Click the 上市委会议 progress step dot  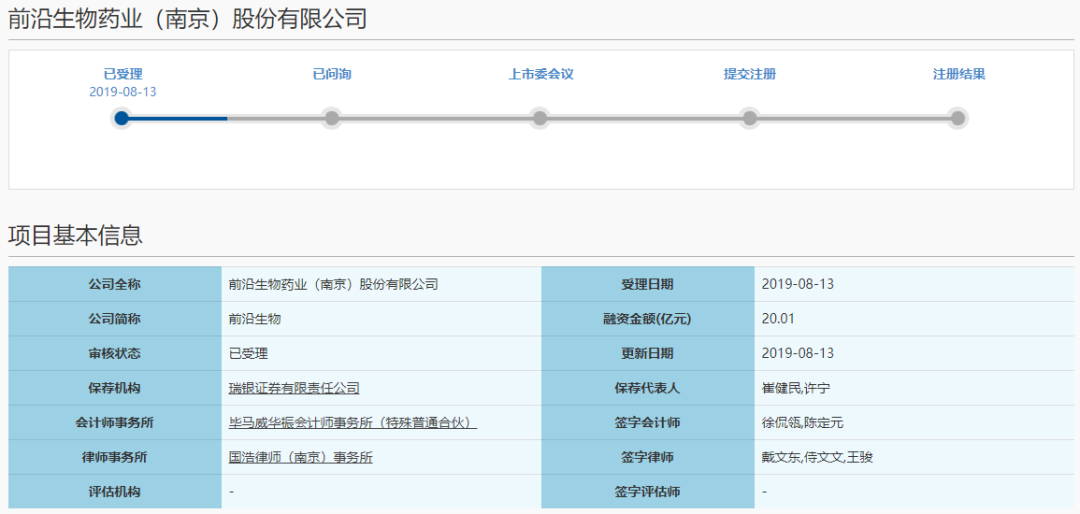click(x=540, y=119)
